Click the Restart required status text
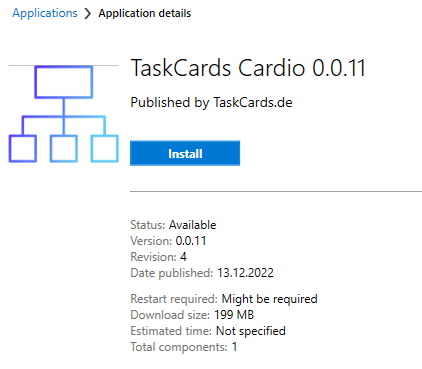The image size is (422, 369). [x=269, y=299]
